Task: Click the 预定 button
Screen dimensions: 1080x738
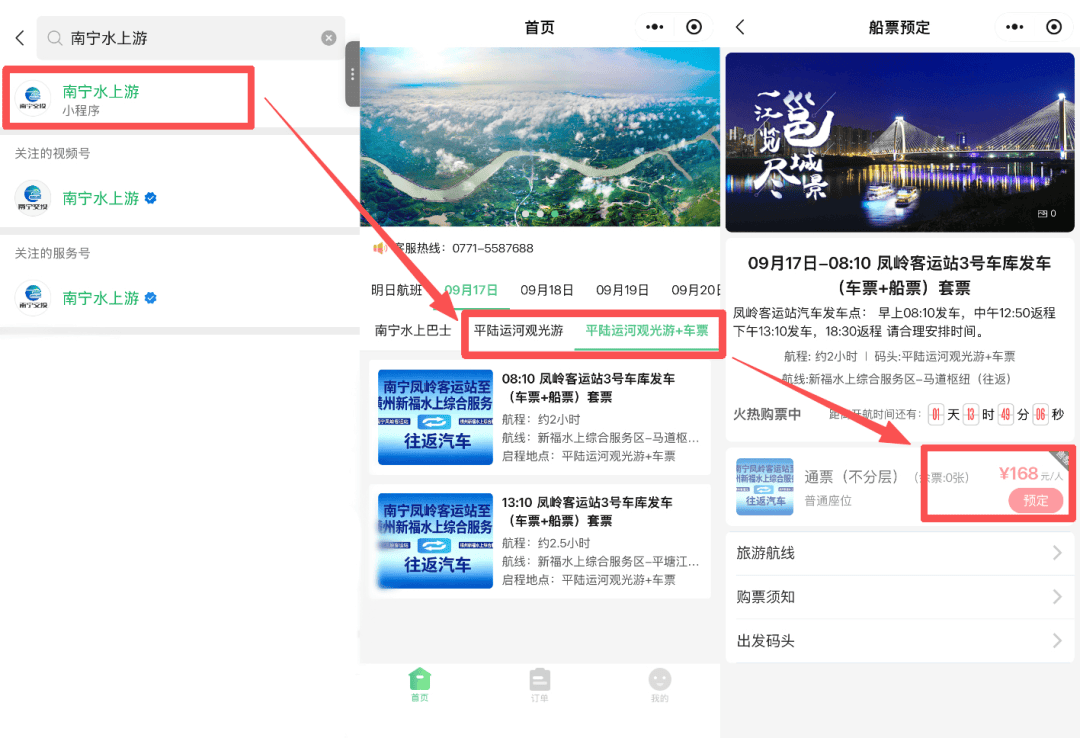Action: tap(1035, 500)
